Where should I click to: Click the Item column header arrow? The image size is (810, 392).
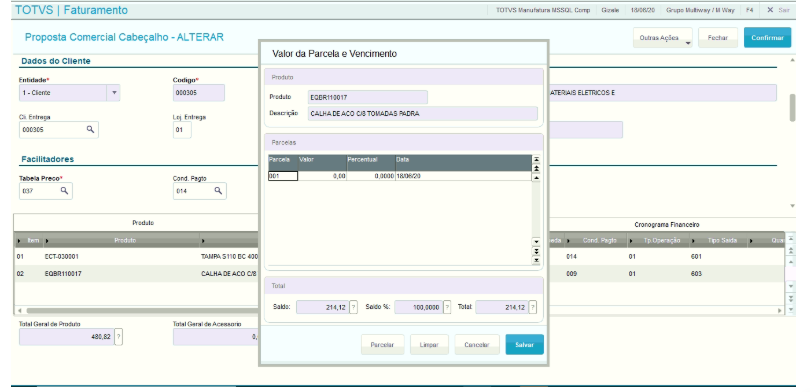pos(20,241)
